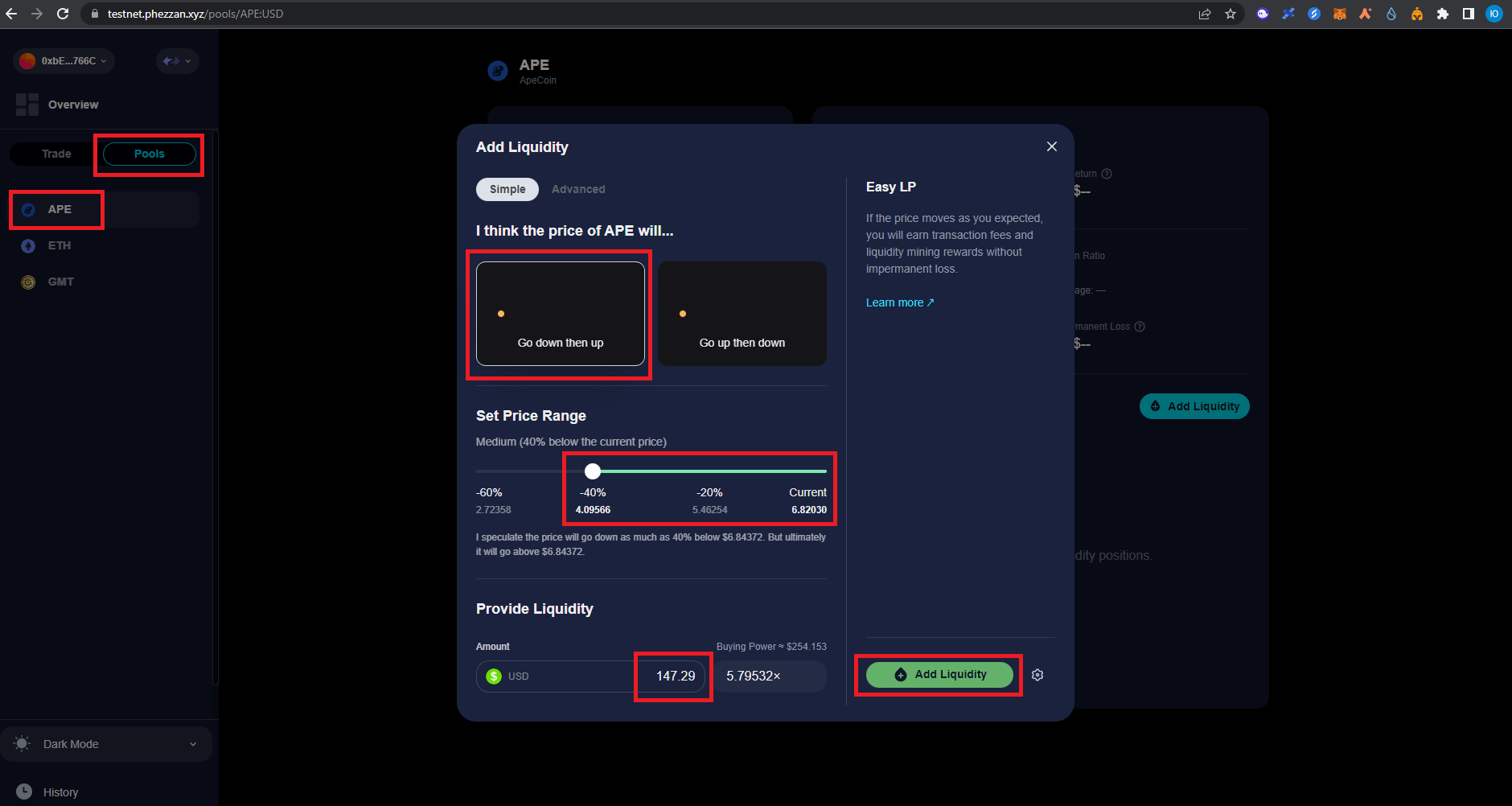
Task: Click the browser address bar URL
Action: 195,14
